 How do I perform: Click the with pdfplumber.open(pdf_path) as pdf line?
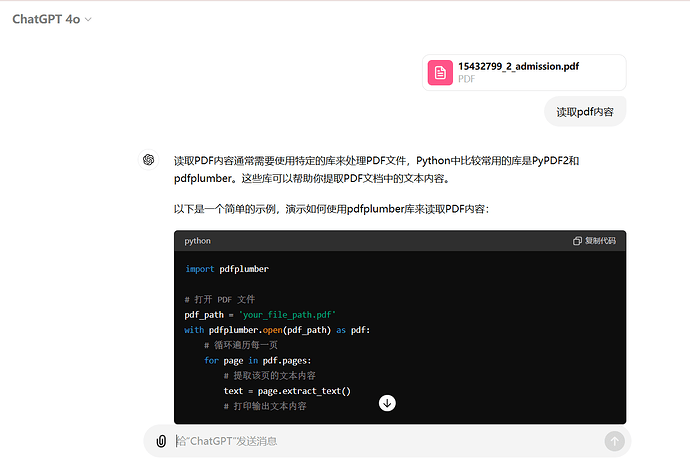(277, 330)
